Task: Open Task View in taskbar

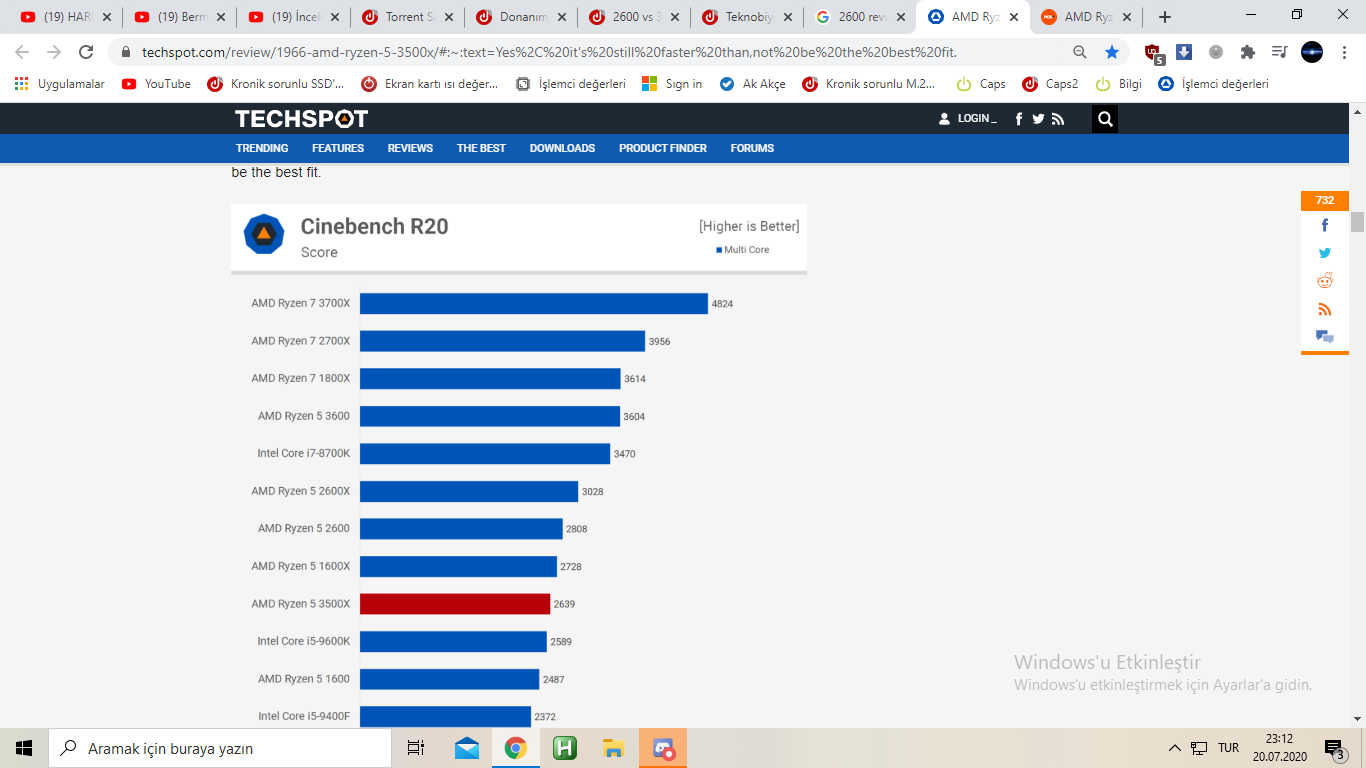Action: 416,748
